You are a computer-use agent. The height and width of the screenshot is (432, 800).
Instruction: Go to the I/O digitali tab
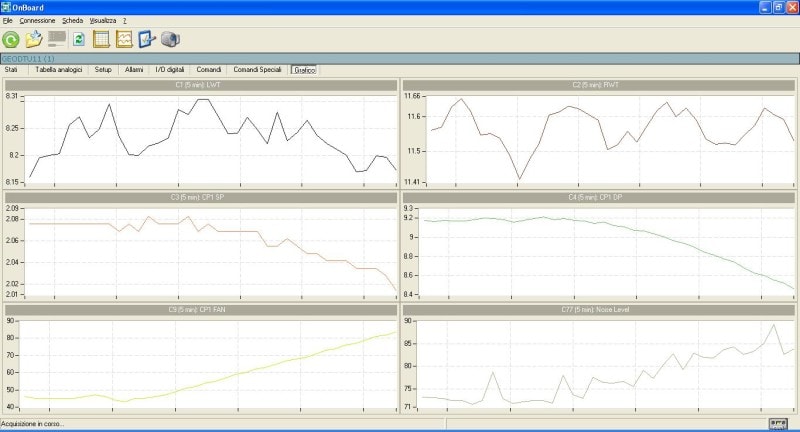click(170, 70)
